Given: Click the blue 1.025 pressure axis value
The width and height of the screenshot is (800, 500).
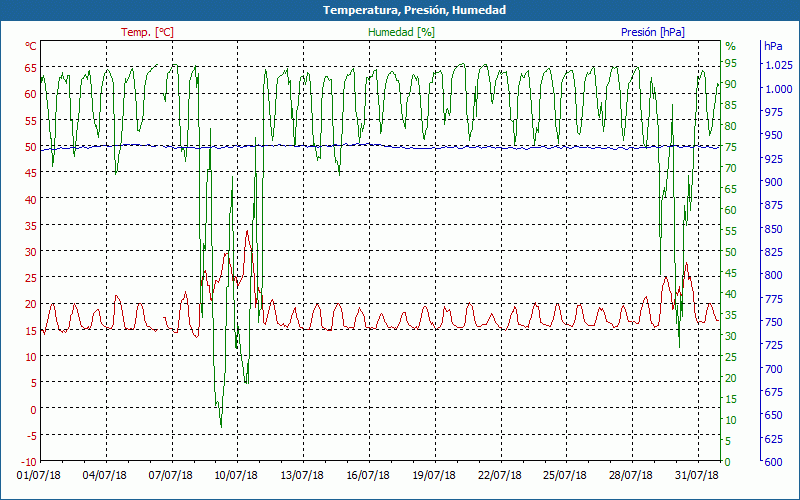Looking at the screenshot, I should point(779,65).
